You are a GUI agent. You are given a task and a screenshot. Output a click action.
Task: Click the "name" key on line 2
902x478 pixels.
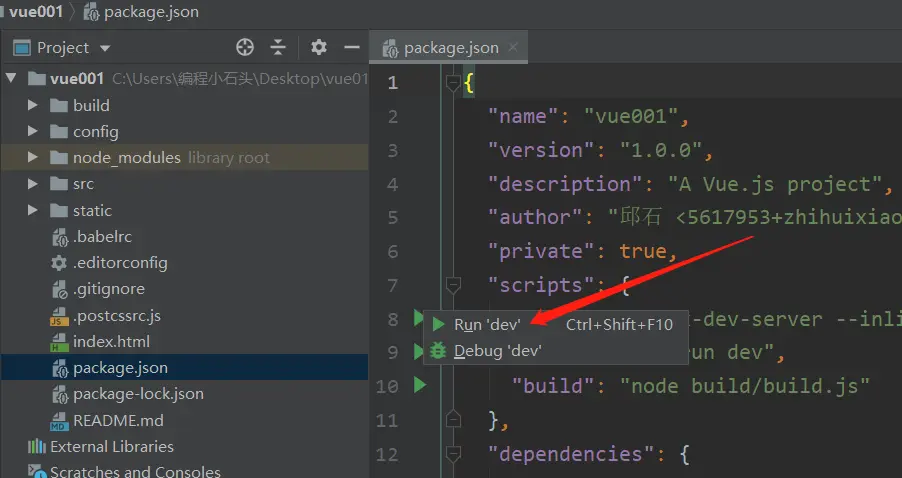tap(523, 117)
